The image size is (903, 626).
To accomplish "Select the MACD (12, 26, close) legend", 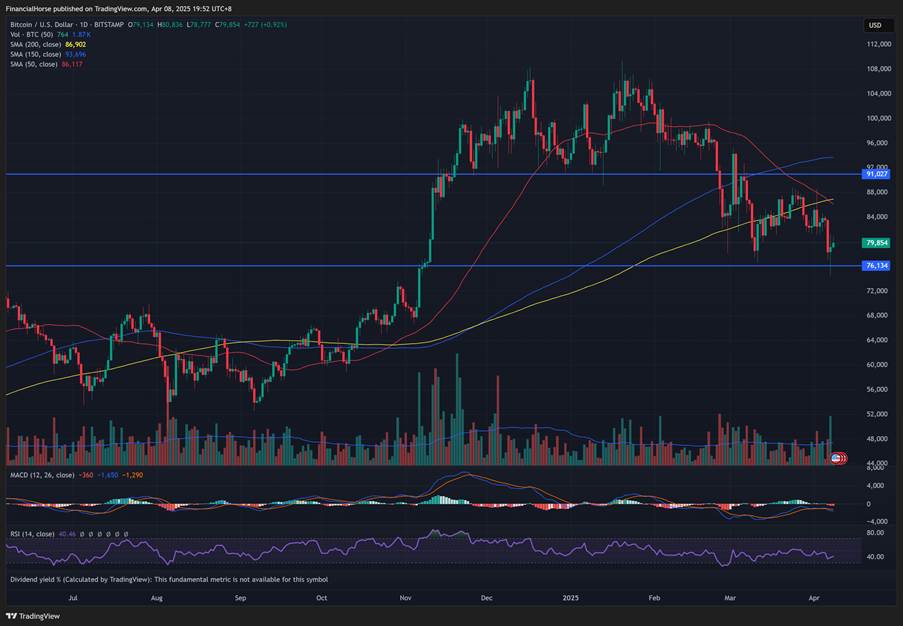I will click(42, 475).
